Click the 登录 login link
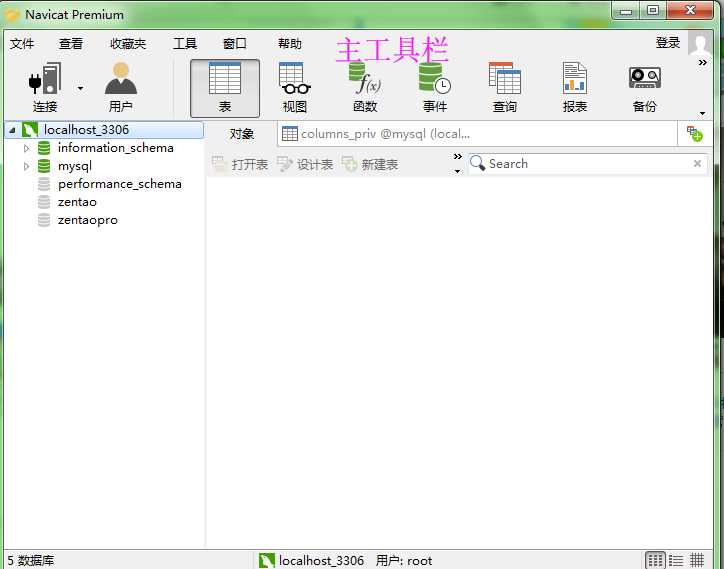This screenshot has height=569, width=724. pos(668,43)
